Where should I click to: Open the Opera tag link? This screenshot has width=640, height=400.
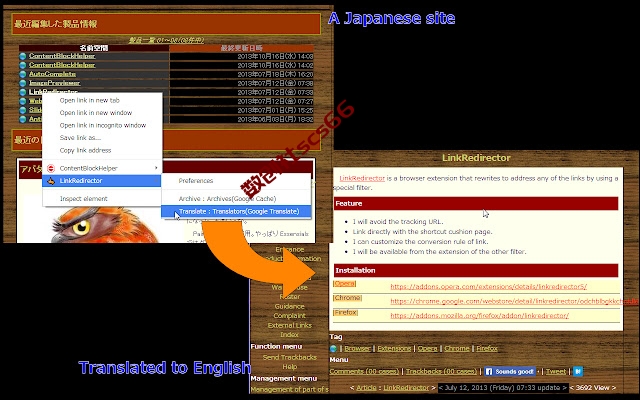(427, 349)
